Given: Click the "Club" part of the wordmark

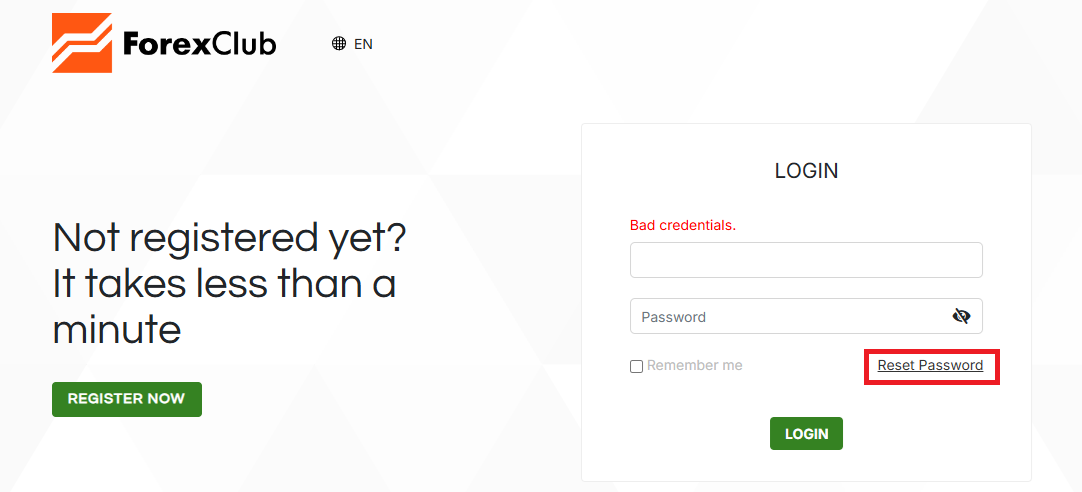Looking at the screenshot, I should pyautogui.click(x=244, y=44).
